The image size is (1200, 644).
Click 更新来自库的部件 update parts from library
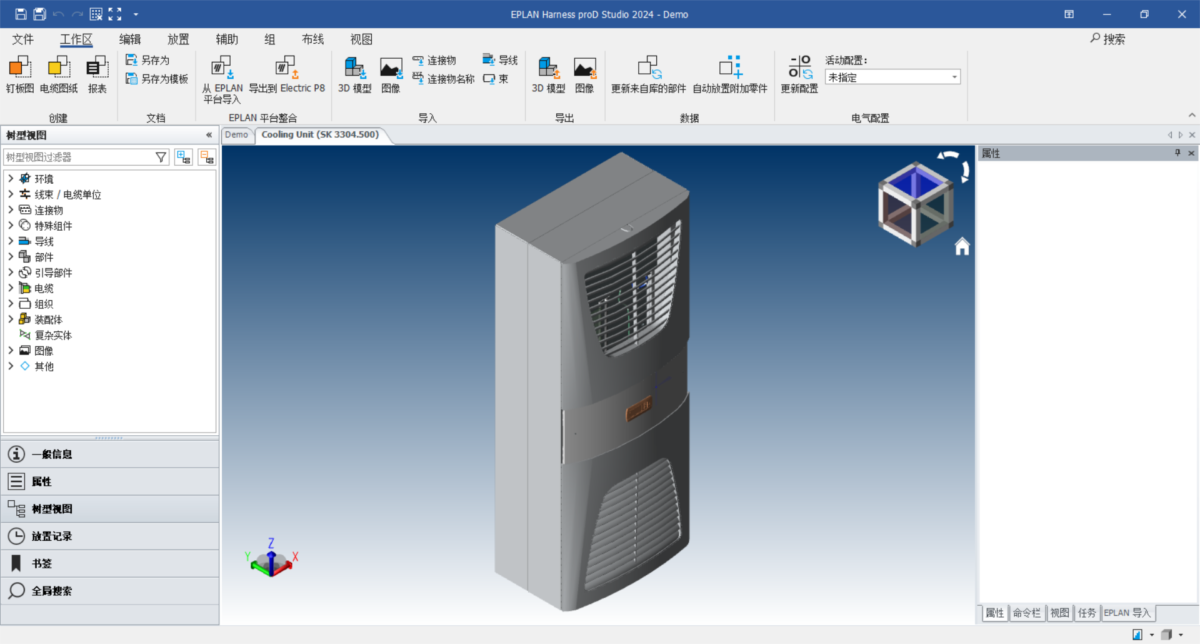pyautogui.click(x=649, y=75)
